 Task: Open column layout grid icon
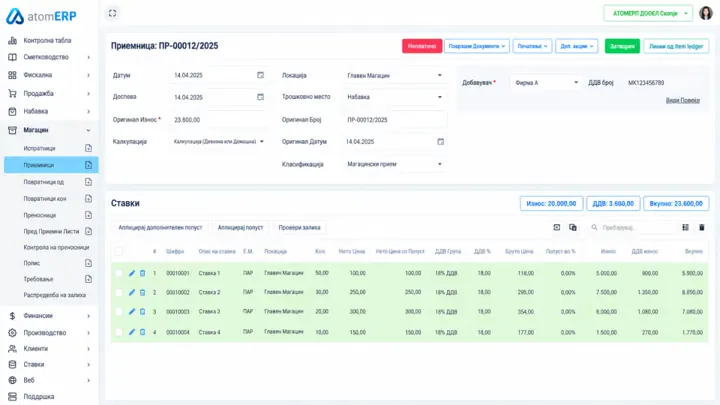point(686,227)
